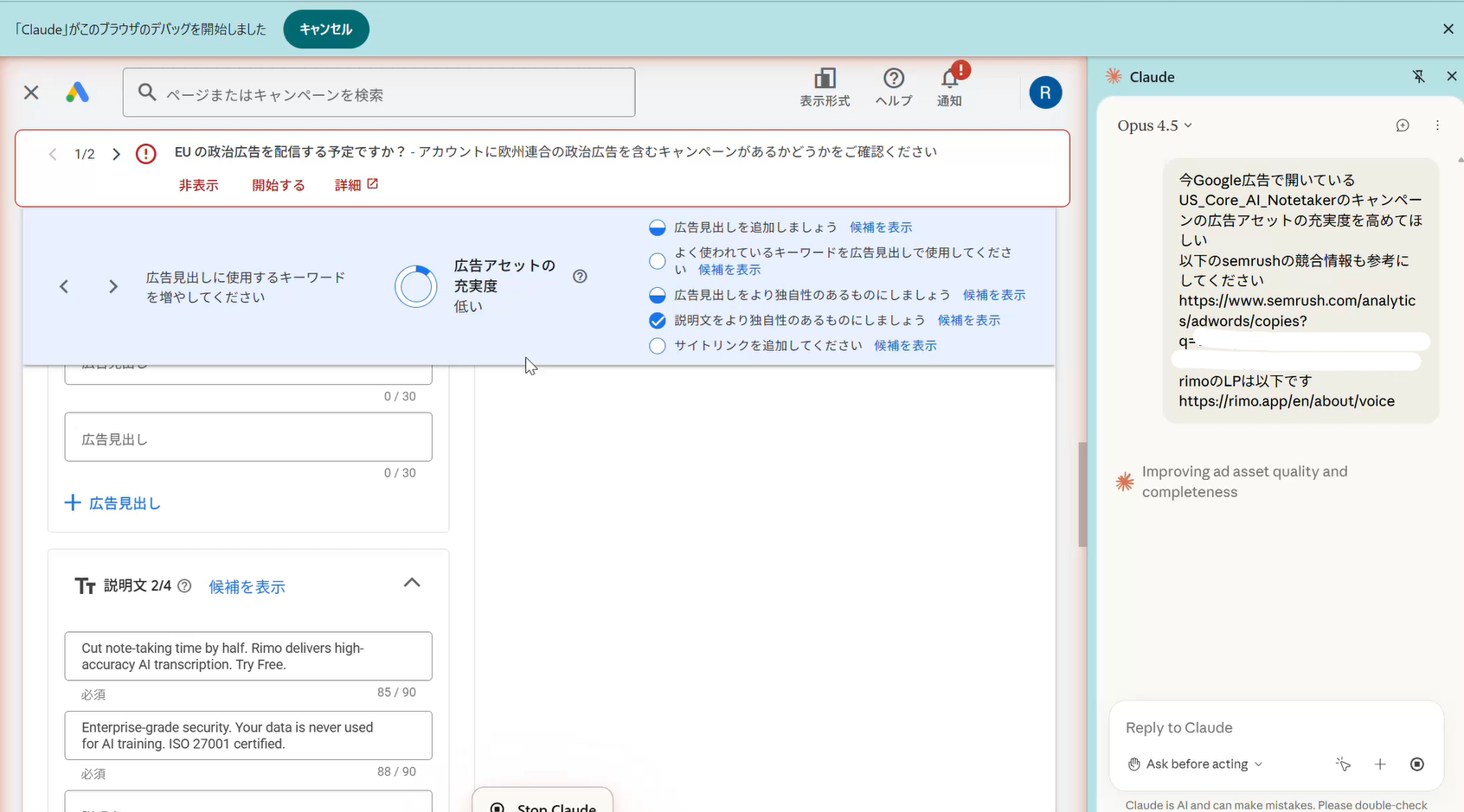Collapse the 説明文 section chevron
Image resolution: width=1464 pixels, height=812 pixels.
pyautogui.click(x=412, y=583)
